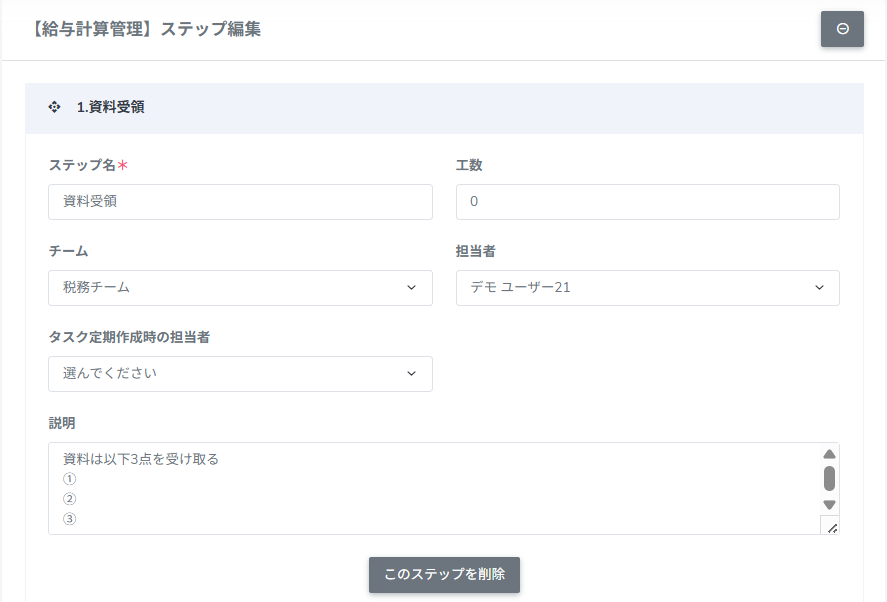887x602 pixels.
Task: Click the scroll down arrow in 説明 textarea
Action: pyautogui.click(x=829, y=504)
